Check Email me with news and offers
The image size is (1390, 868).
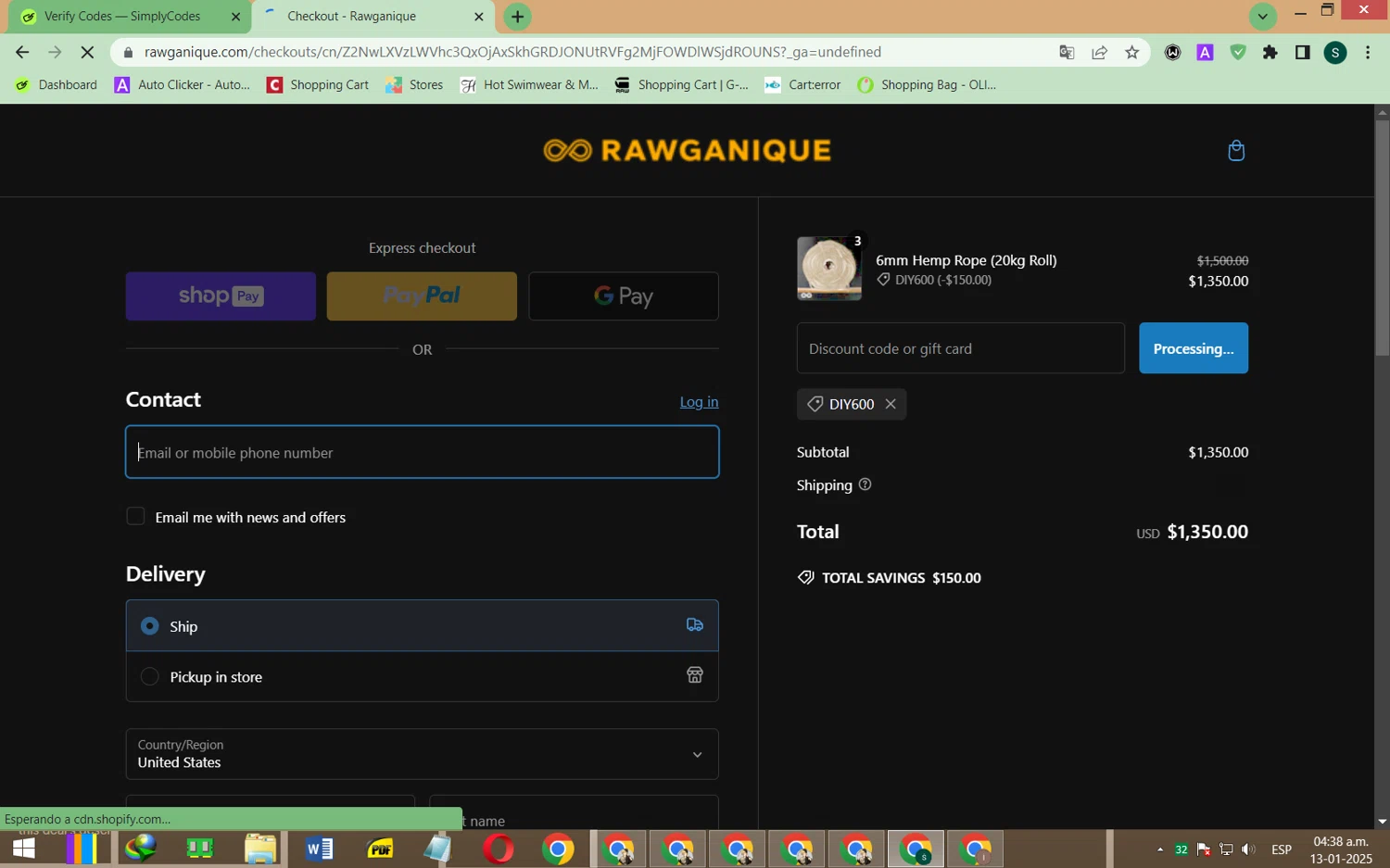[x=135, y=516]
